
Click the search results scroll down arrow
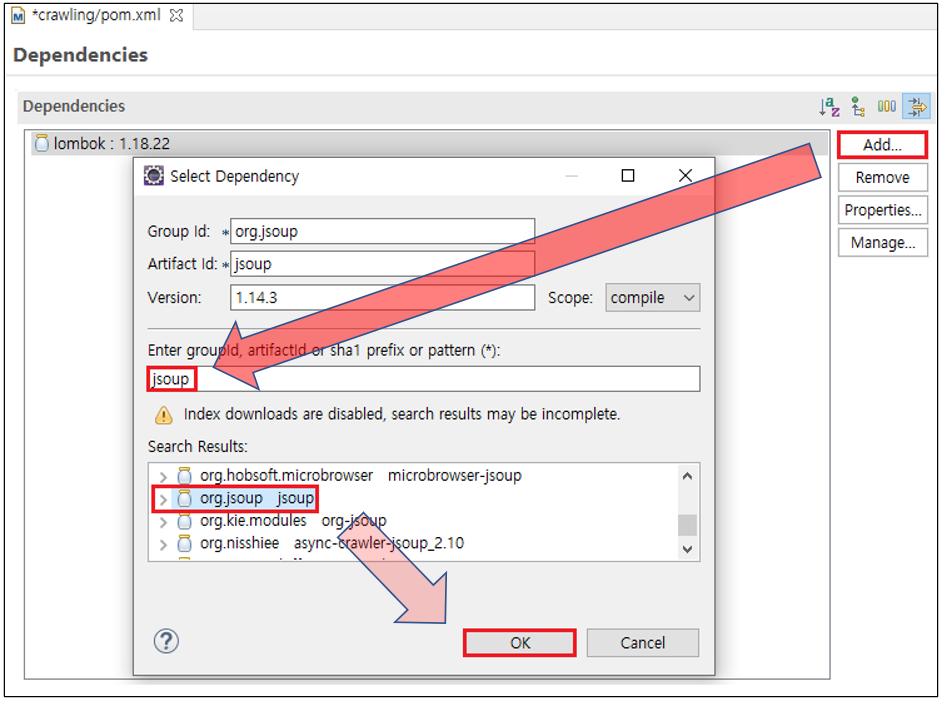[x=687, y=549]
